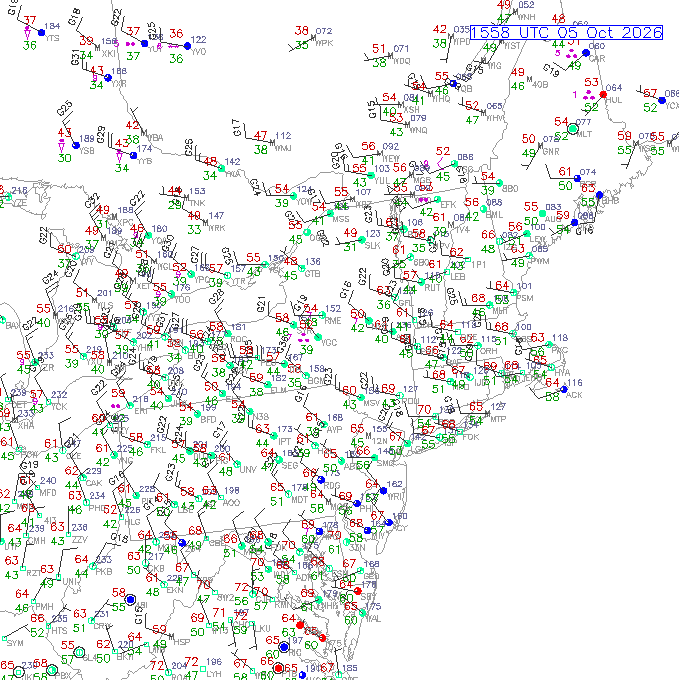
Task: Click the green station circle at IPT
Action: pos(274,436)
